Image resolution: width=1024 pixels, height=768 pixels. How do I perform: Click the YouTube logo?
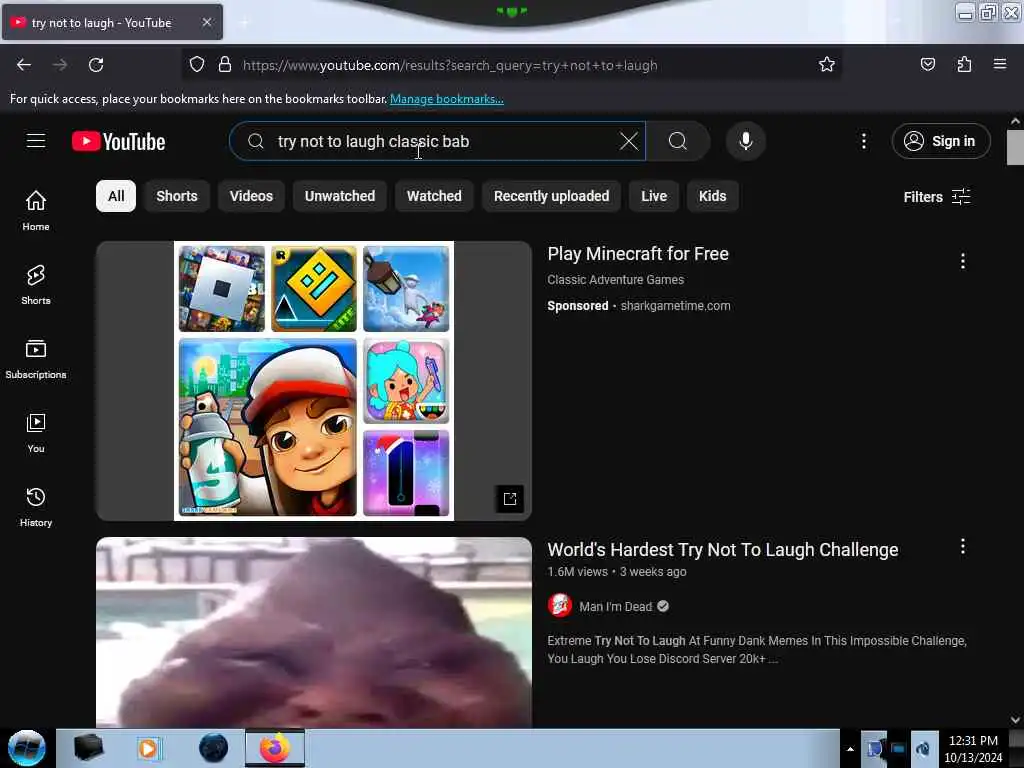pyautogui.click(x=118, y=141)
